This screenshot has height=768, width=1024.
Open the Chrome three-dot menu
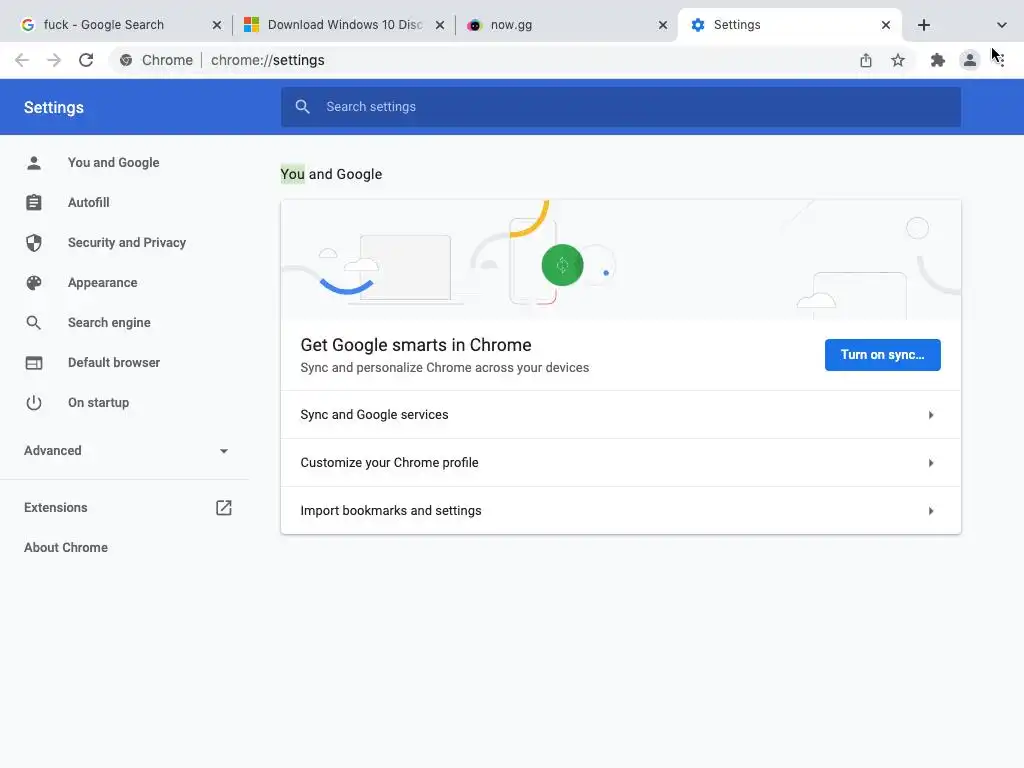tap(1001, 60)
